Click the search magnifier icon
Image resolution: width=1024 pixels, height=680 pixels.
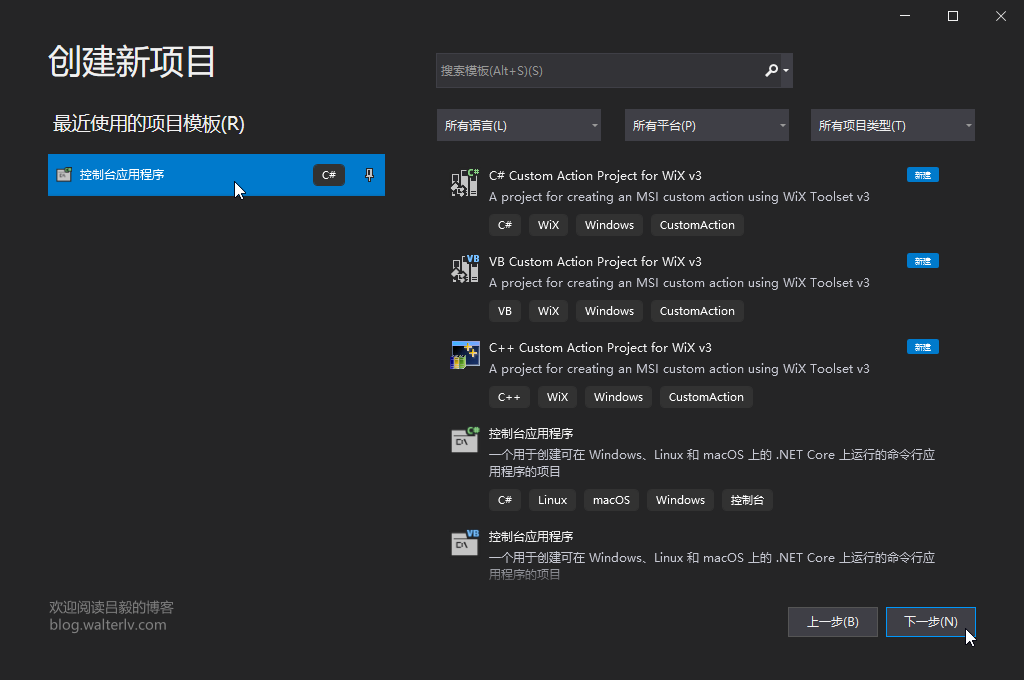tap(771, 71)
